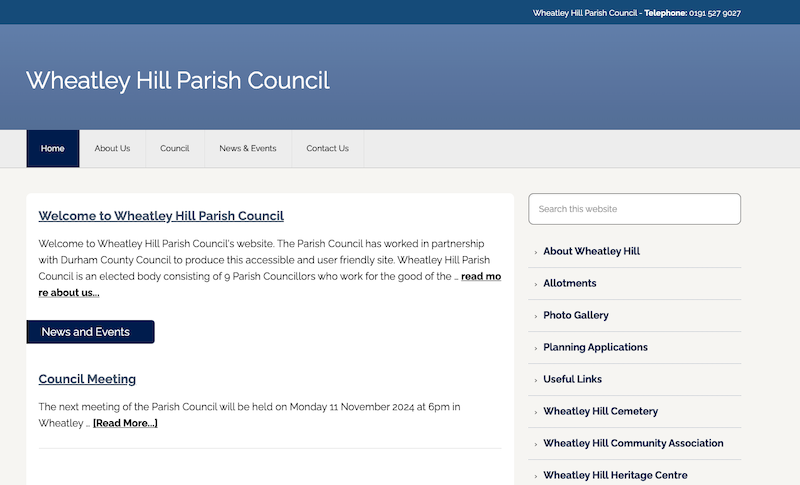Open Welcome to Wheatley Hill Parish Council heading
800x485 pixels.
tap(161, 216)
